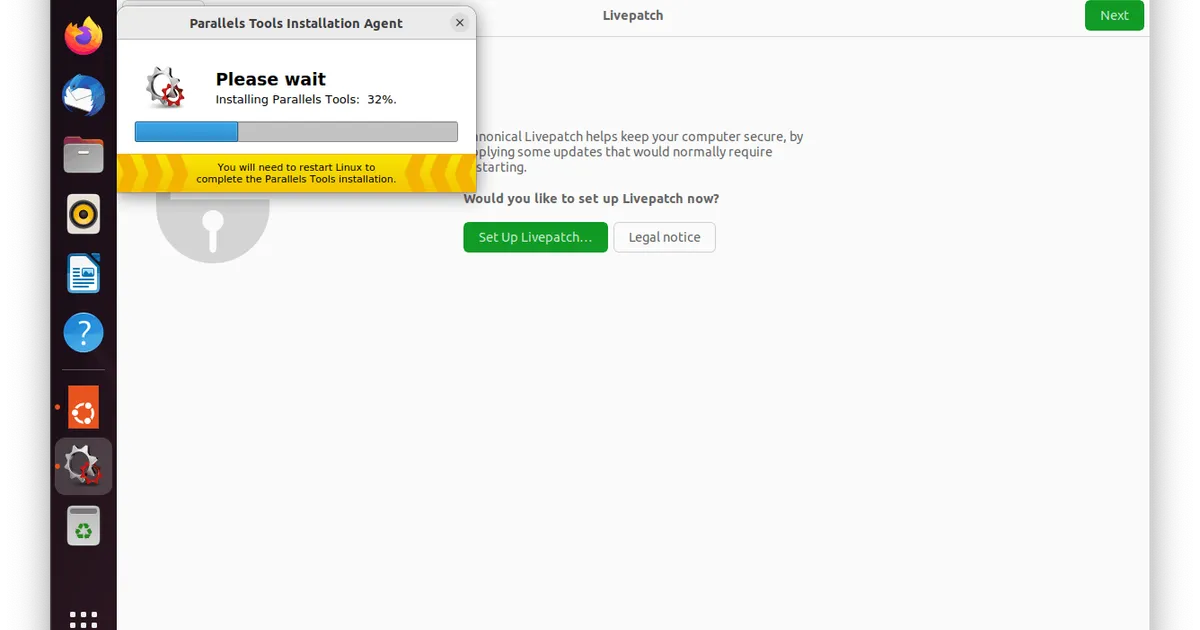Click the Livepatch window title
Screen dimensions: 1200x630
(633, 15)
